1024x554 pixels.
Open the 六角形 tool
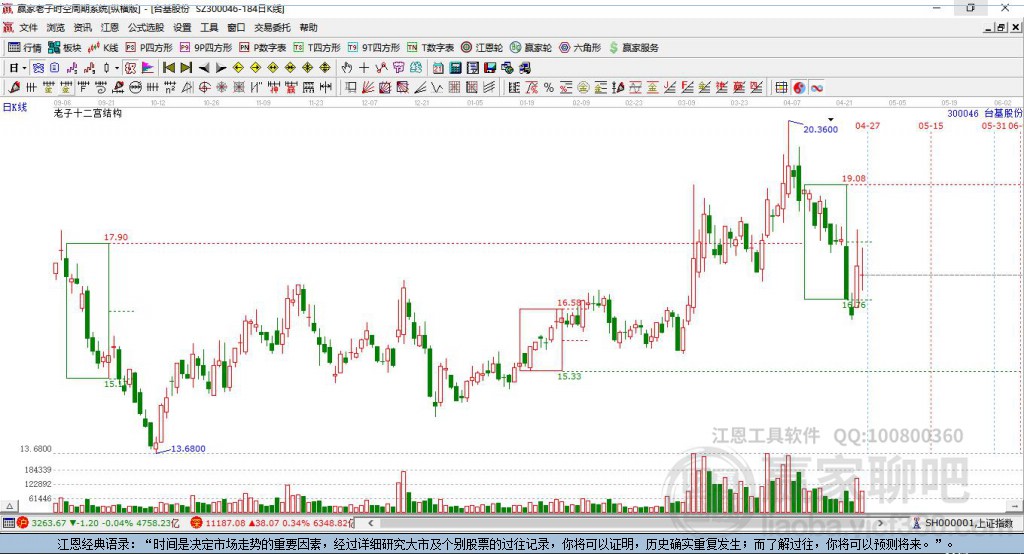[580, 48]
